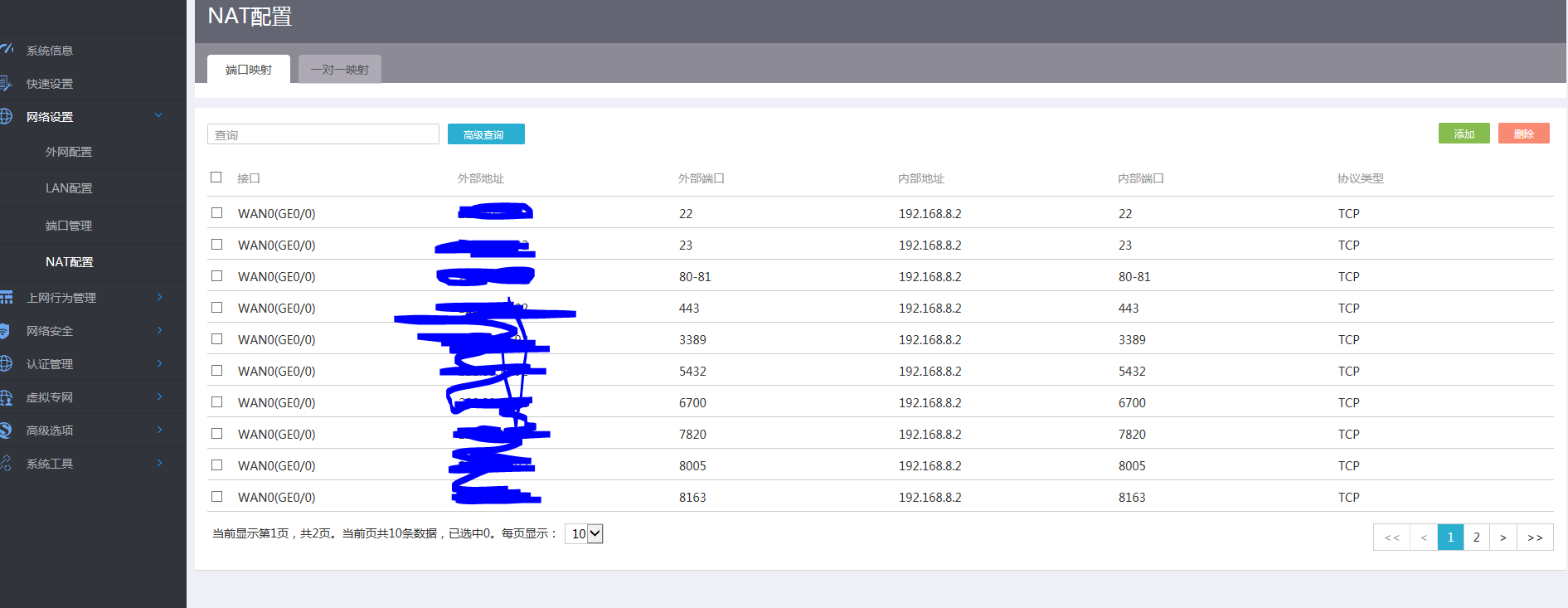The width and height of the screenshot is (1568, 608).
Task: Select page 1 in pagination
Action: [1450, 537]
